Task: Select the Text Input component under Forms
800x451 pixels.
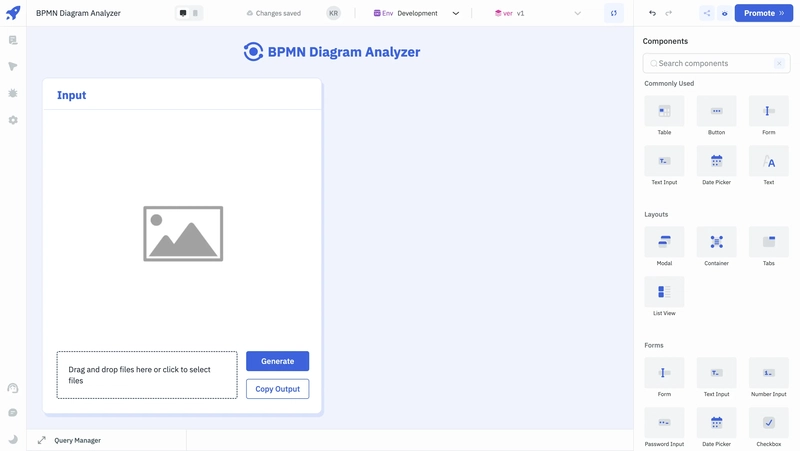Action: point(716,378)
